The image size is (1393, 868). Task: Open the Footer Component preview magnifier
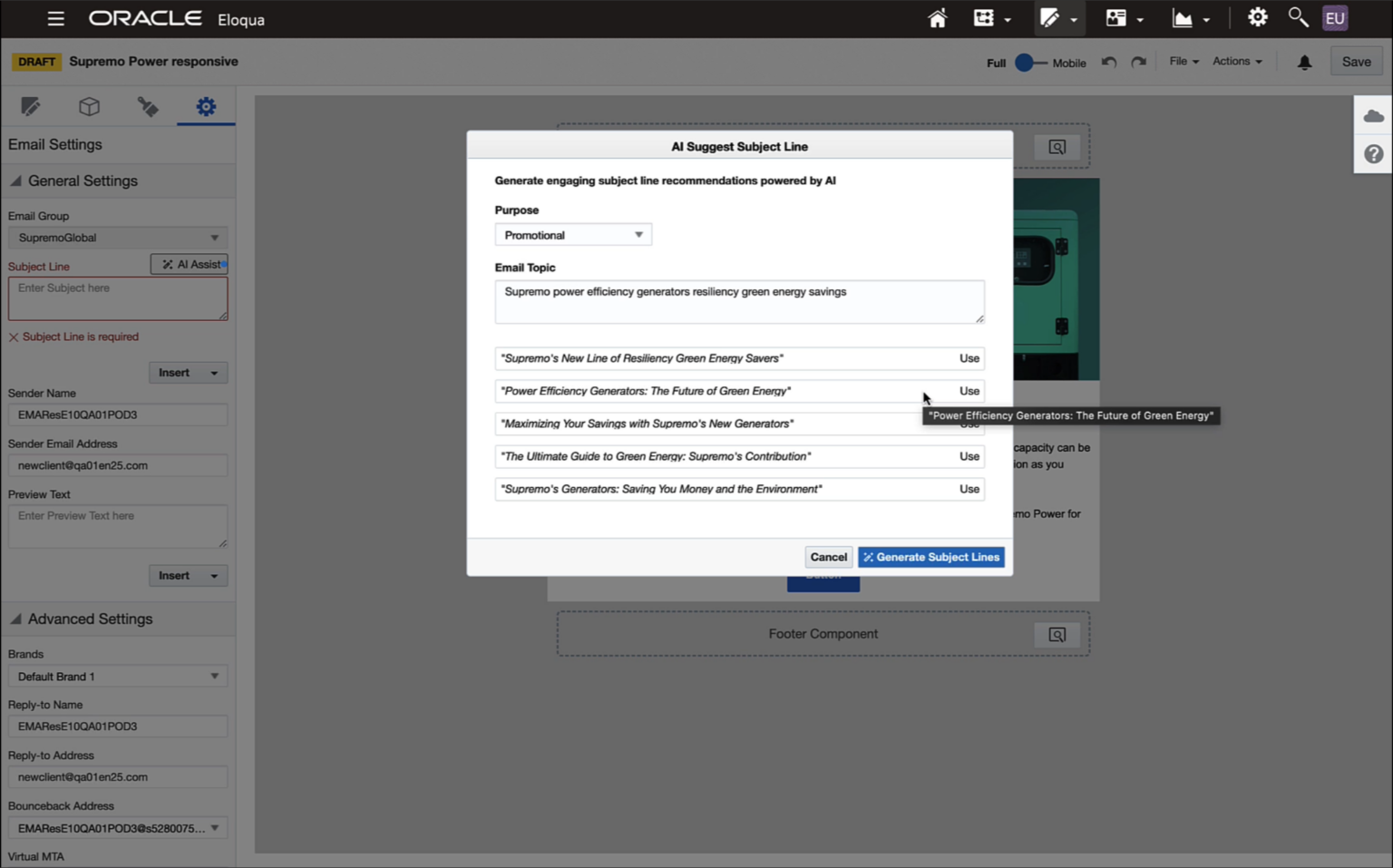coord(1057,634)
